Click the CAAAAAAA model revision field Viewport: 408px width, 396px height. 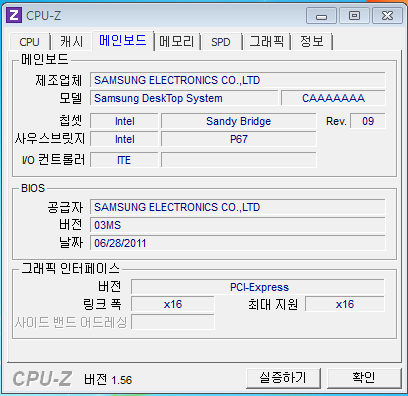pyautogui.click(x=333, y=98)
